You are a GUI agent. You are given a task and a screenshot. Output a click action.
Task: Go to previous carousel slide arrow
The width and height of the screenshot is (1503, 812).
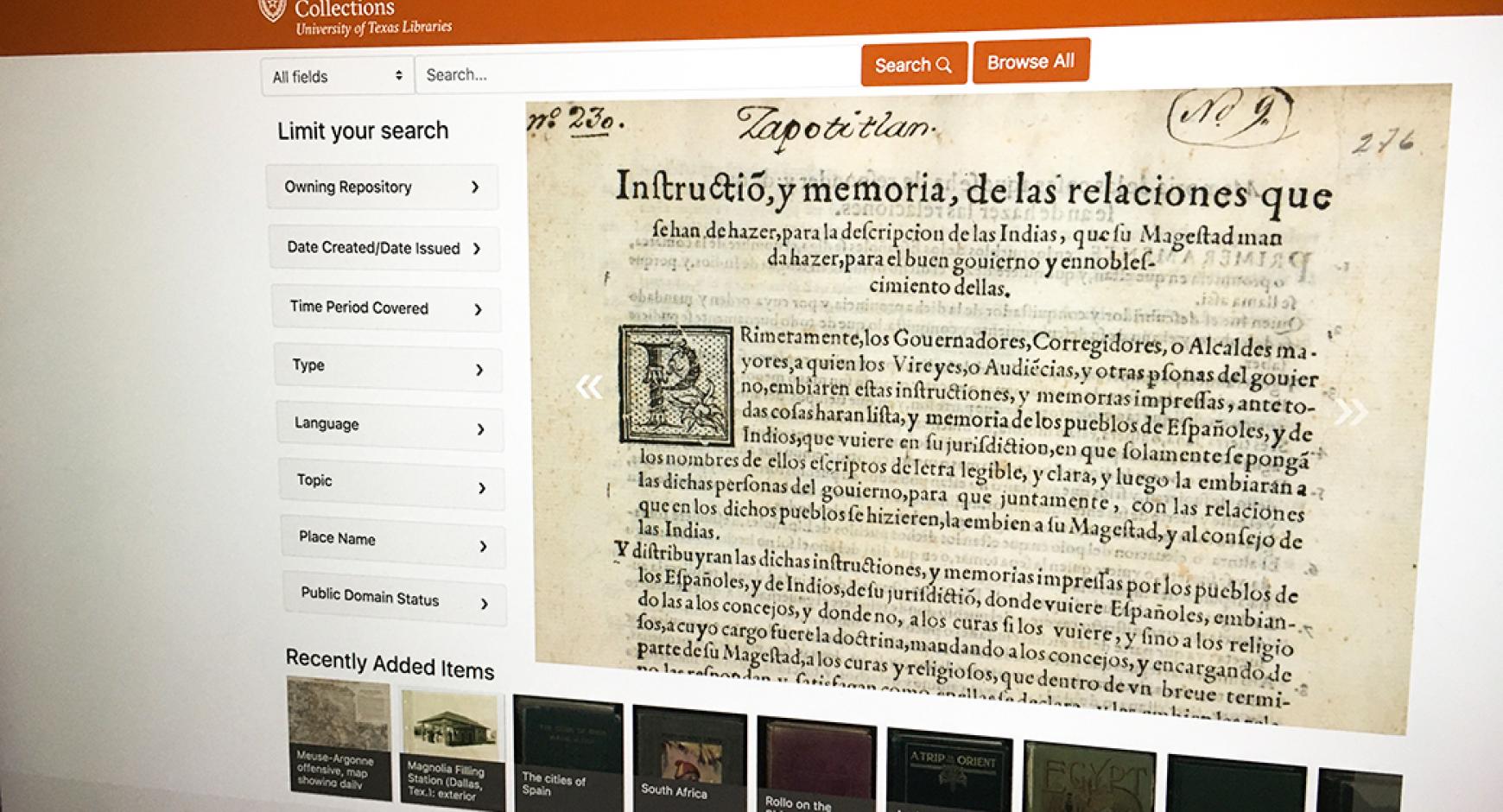(x=589, y=386)
